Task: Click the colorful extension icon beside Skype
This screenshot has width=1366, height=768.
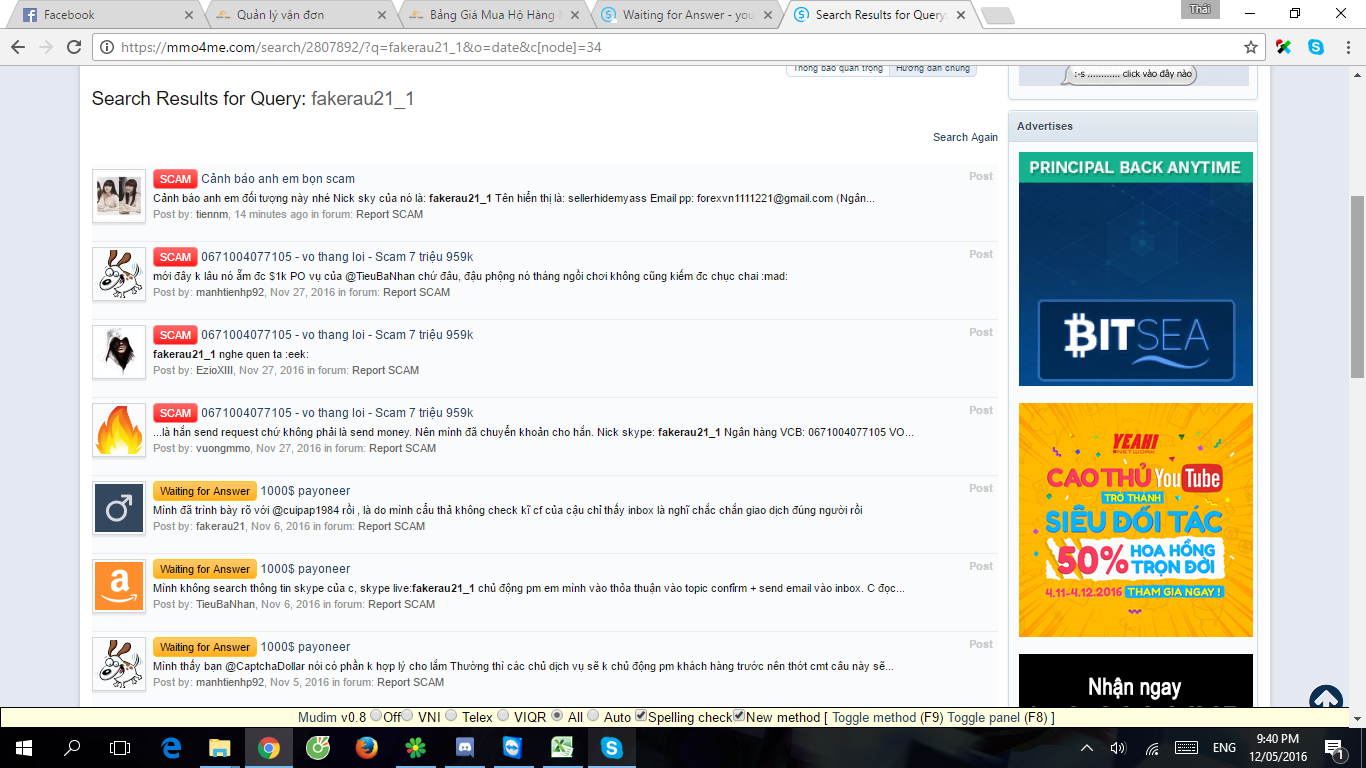Action: pos(1284,47)
